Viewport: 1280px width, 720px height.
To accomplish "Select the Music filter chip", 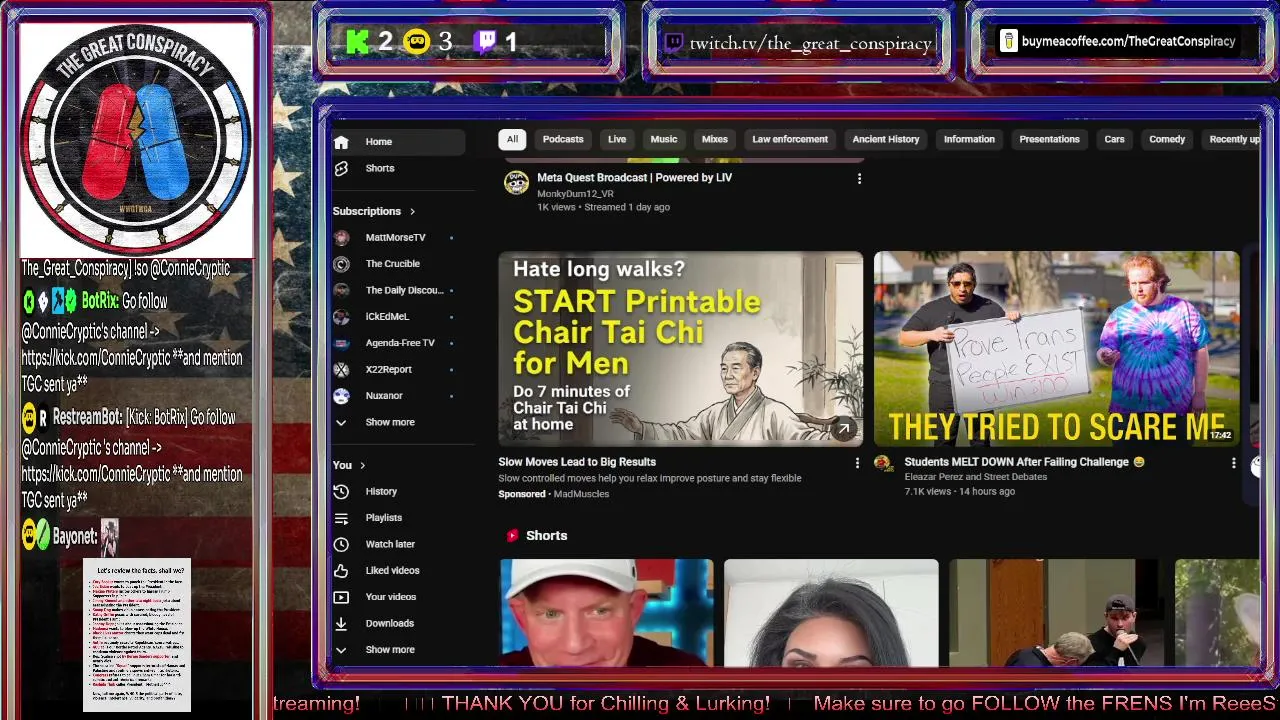I will pyautogui.click(x=664, y=140).
